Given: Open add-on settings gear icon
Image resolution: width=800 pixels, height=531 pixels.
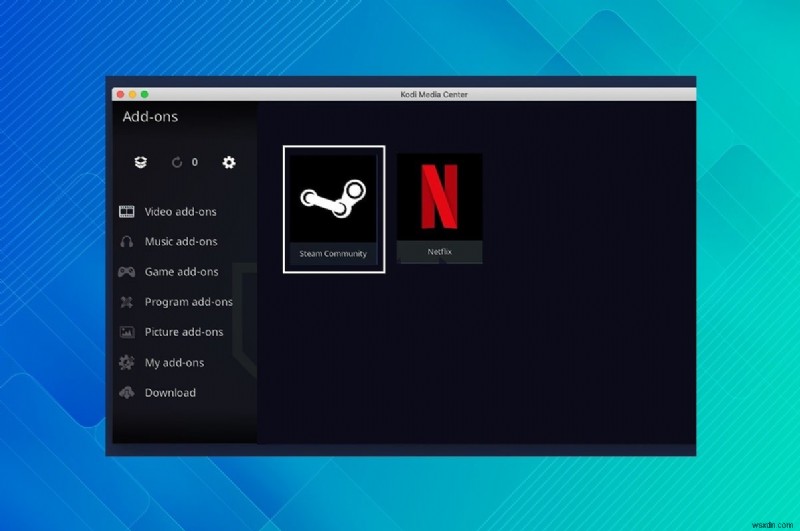Looking at the screenshot, I should [229, 162].
